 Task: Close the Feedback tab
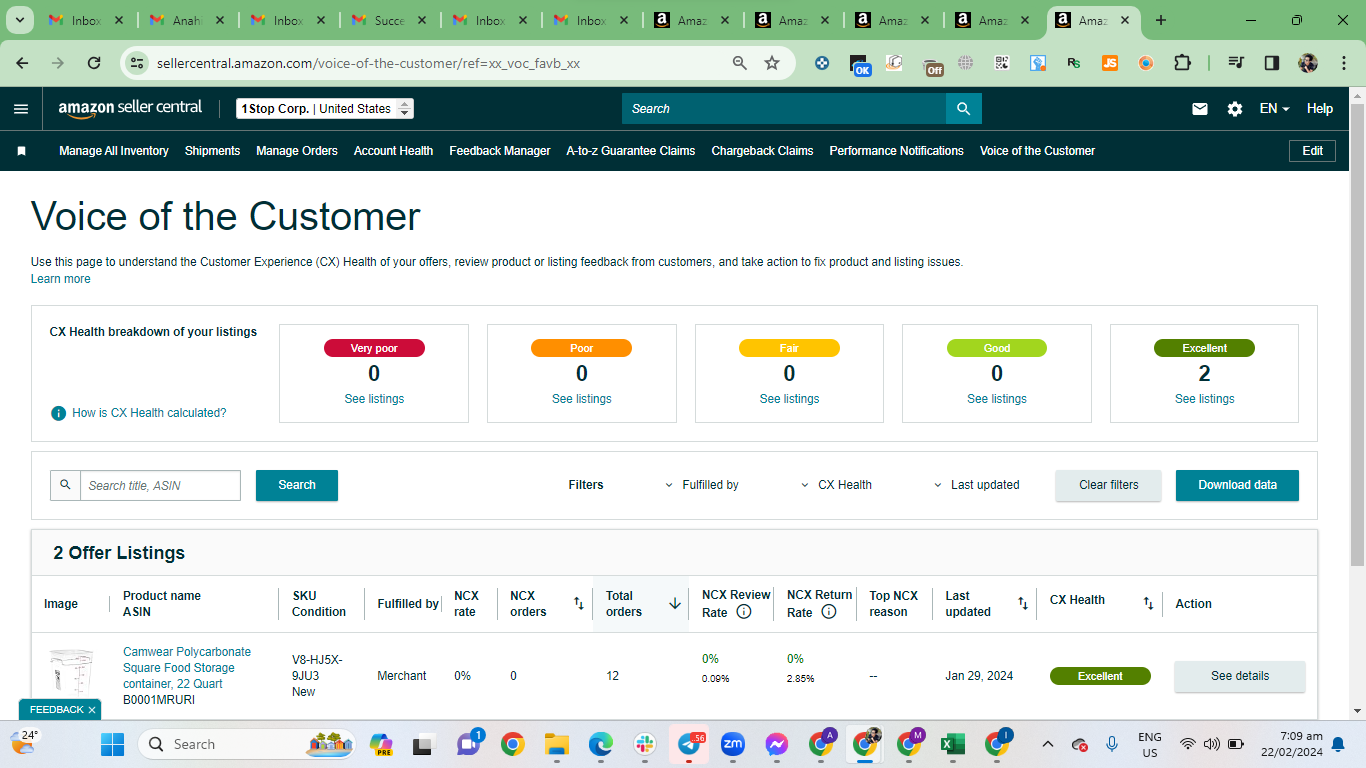click(x=92, y=710)
